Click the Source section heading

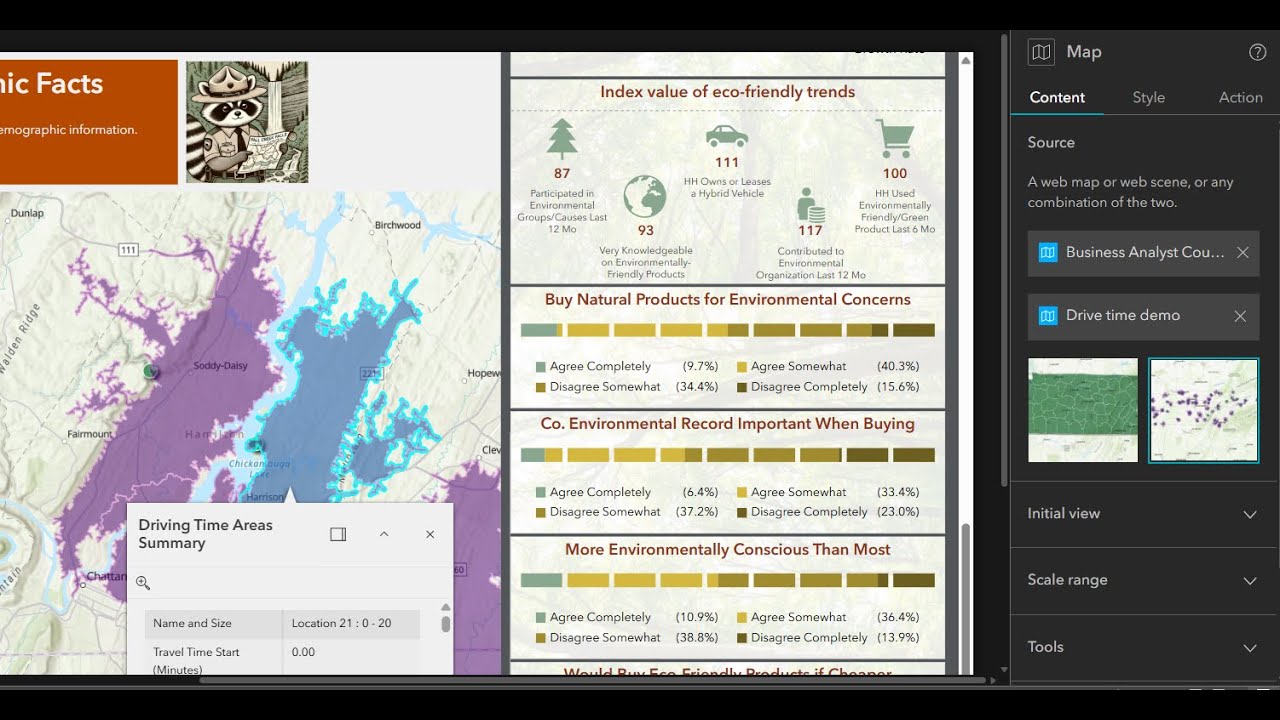point(1051,143)
